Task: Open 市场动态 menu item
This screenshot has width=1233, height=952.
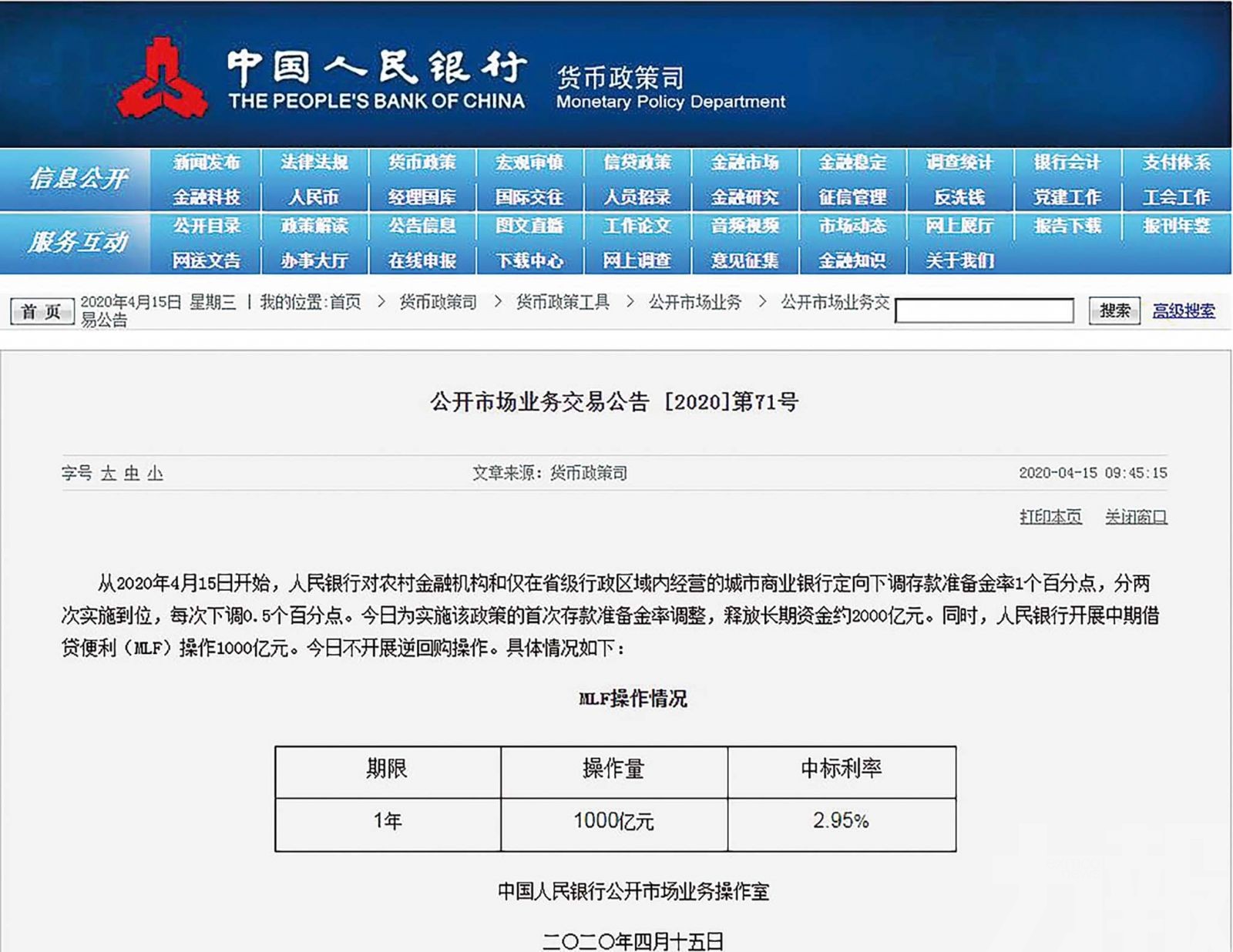Action: [x=852, y=226]
